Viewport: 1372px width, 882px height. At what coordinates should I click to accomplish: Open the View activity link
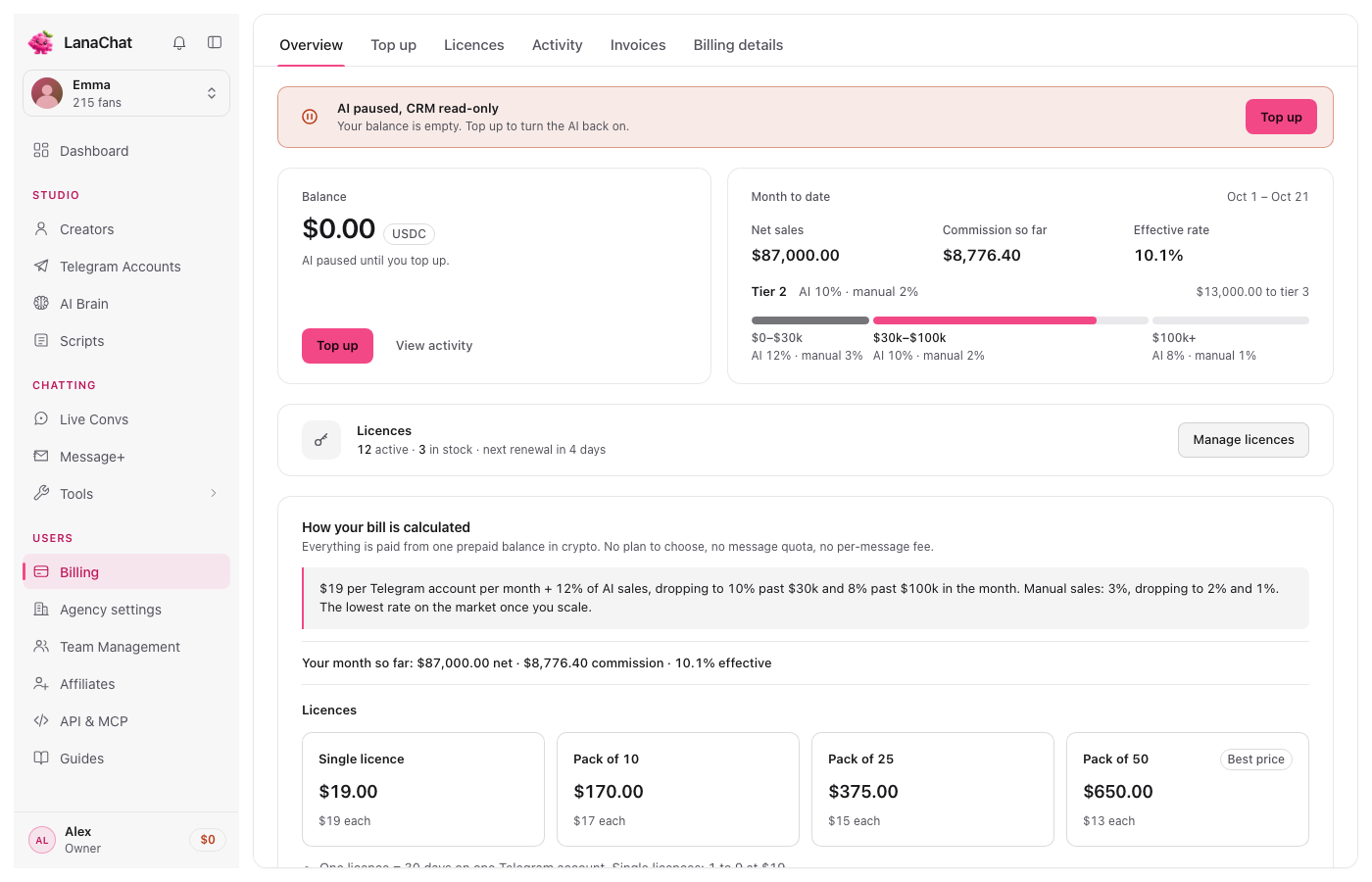coord(434,346)
